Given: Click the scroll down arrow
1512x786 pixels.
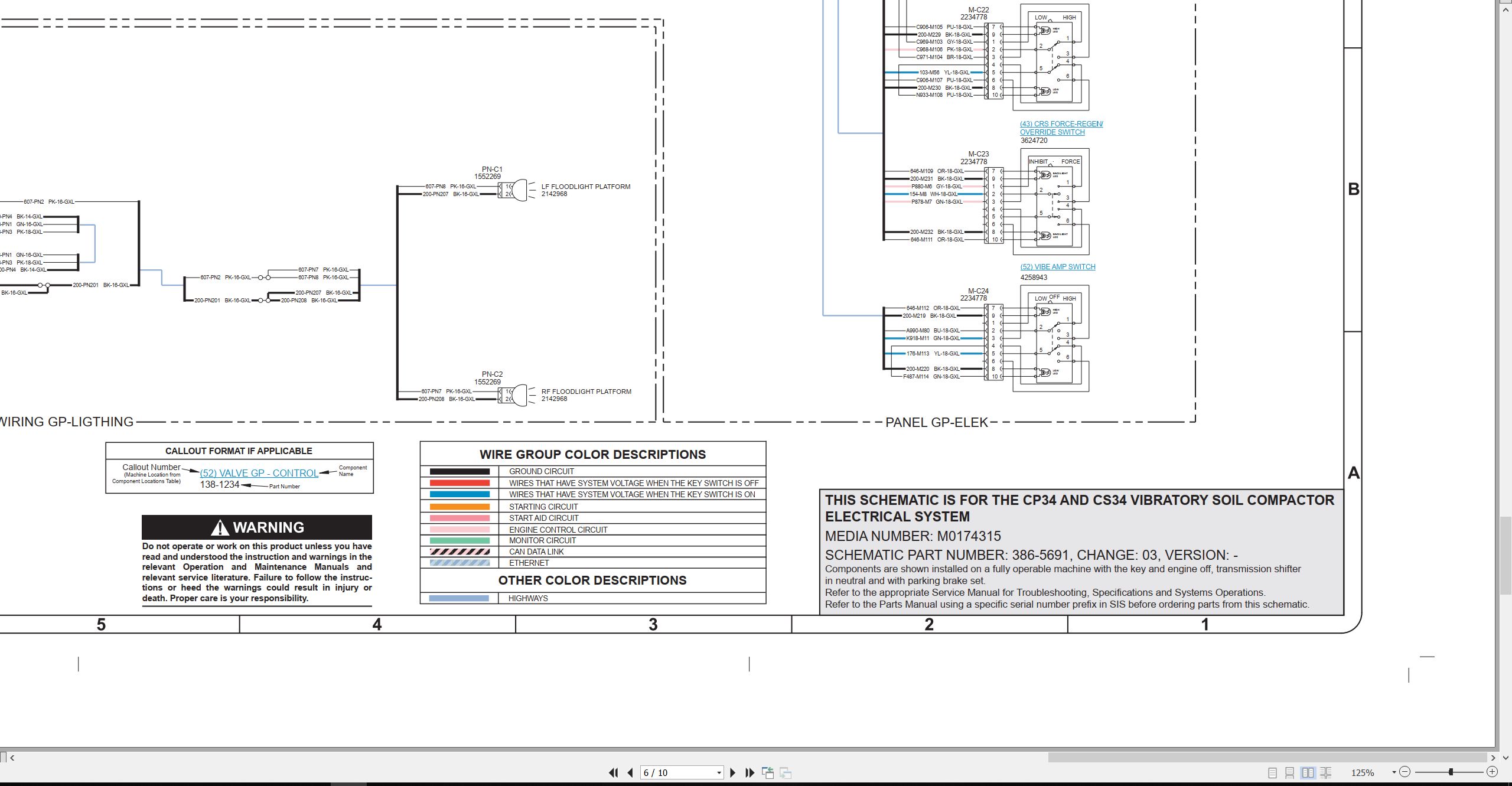Looking at the screenshot, I should [1506, 757].
